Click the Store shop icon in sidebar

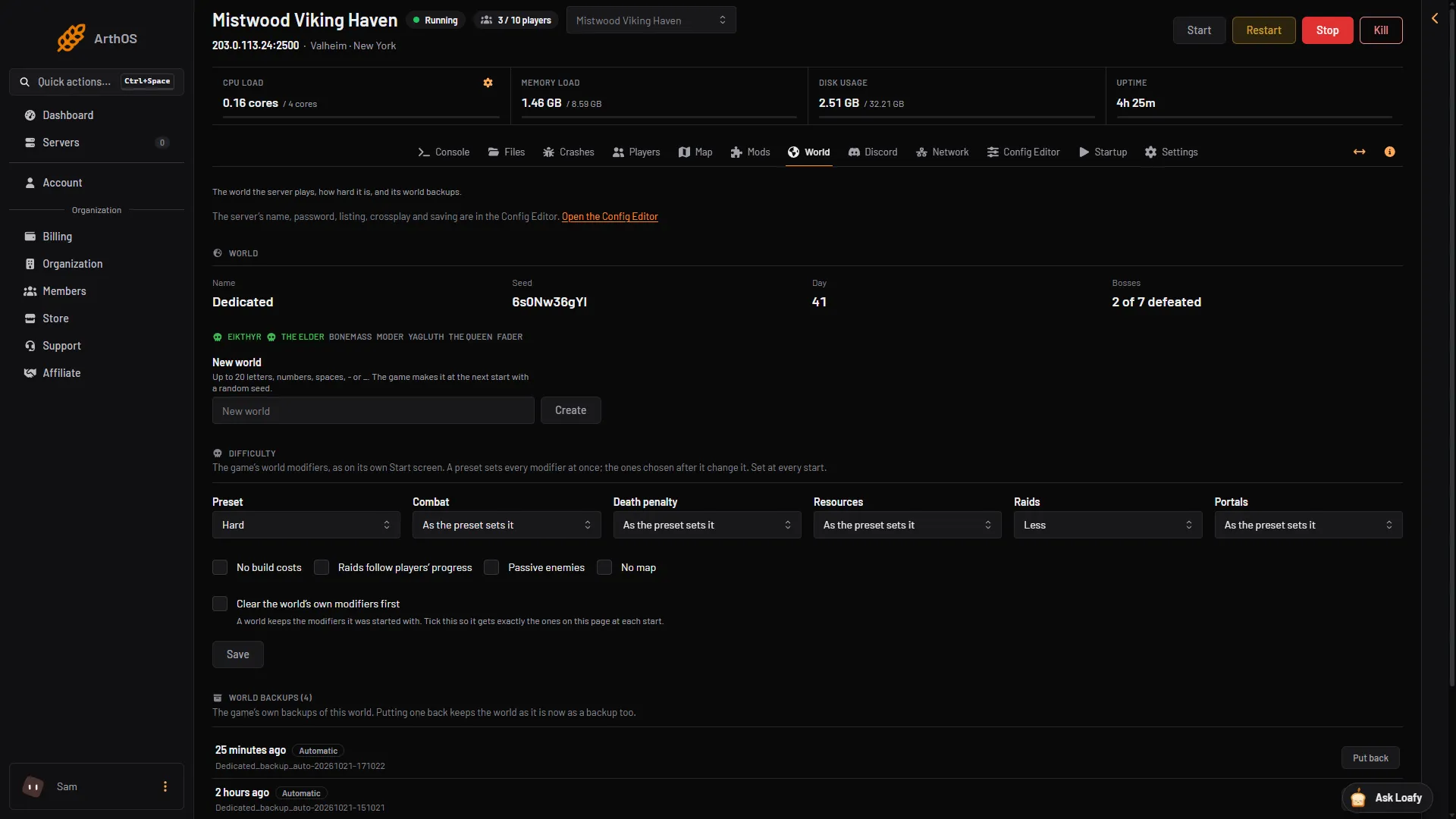click(x=30, y=318)
